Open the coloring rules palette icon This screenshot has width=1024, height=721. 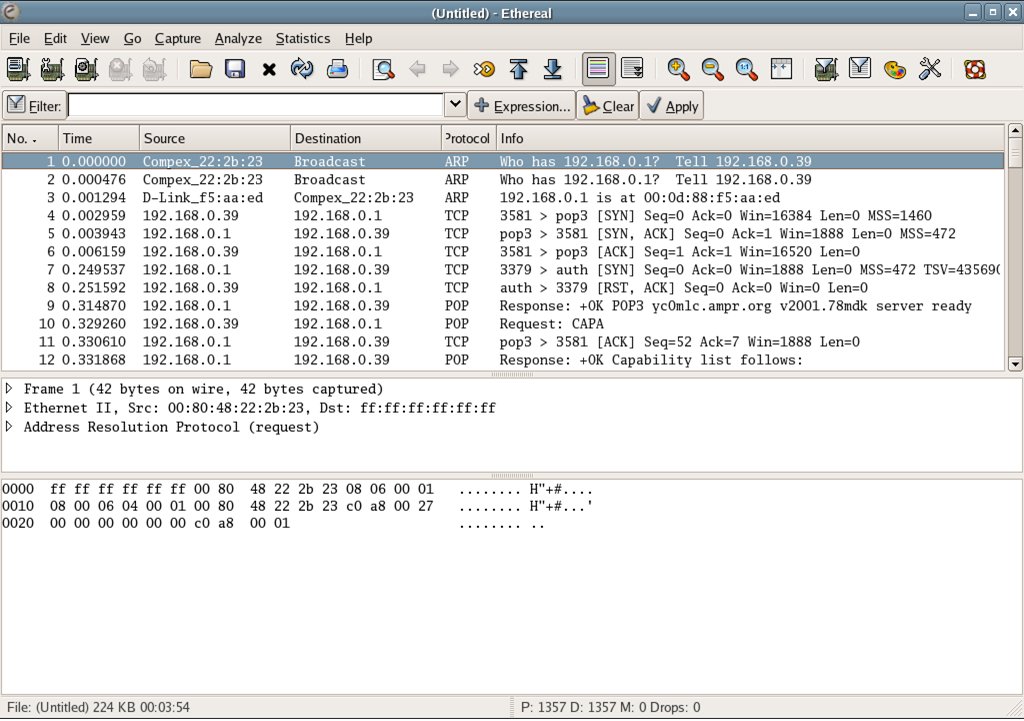click(895, 69)
